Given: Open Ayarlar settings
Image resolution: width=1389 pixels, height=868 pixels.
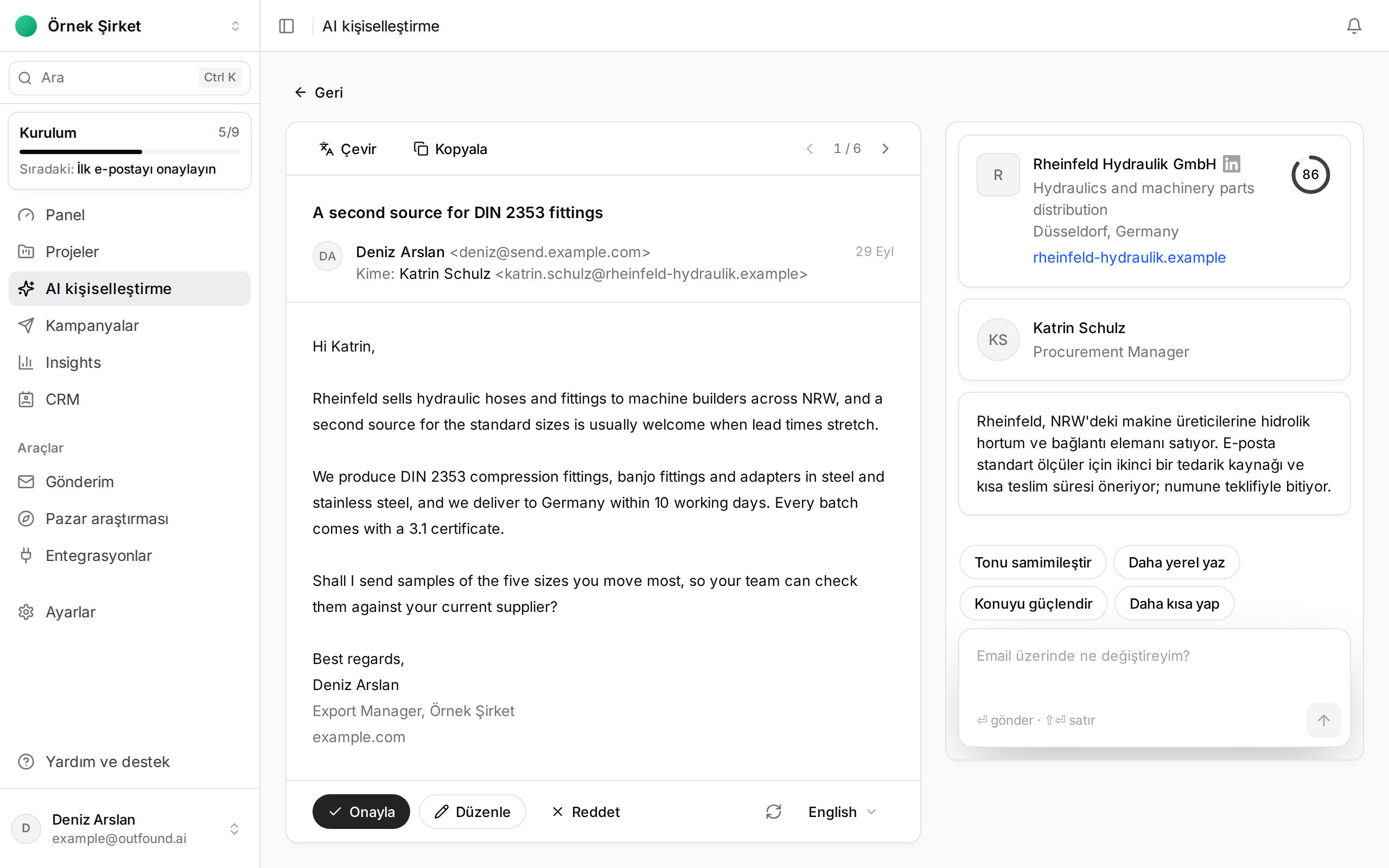Looking at the screenshot, I should click(130, 612).
